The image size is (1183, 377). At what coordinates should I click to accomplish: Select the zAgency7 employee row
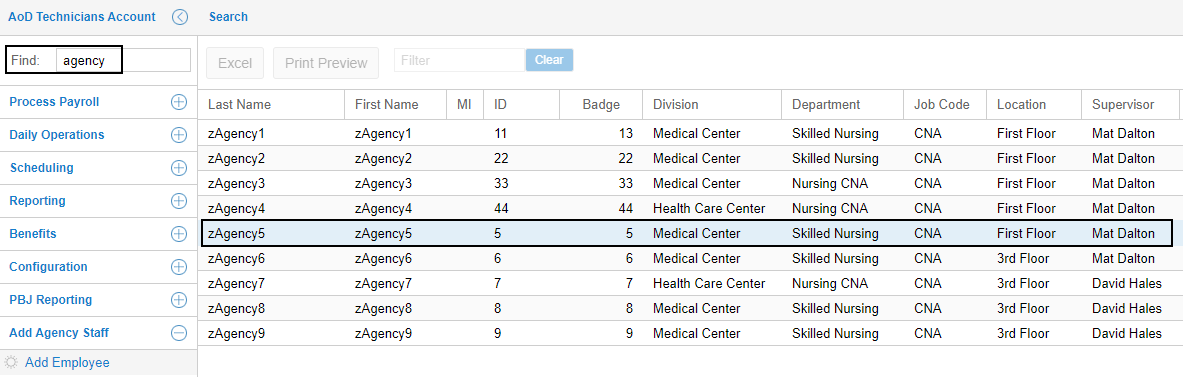click(689, 284)
